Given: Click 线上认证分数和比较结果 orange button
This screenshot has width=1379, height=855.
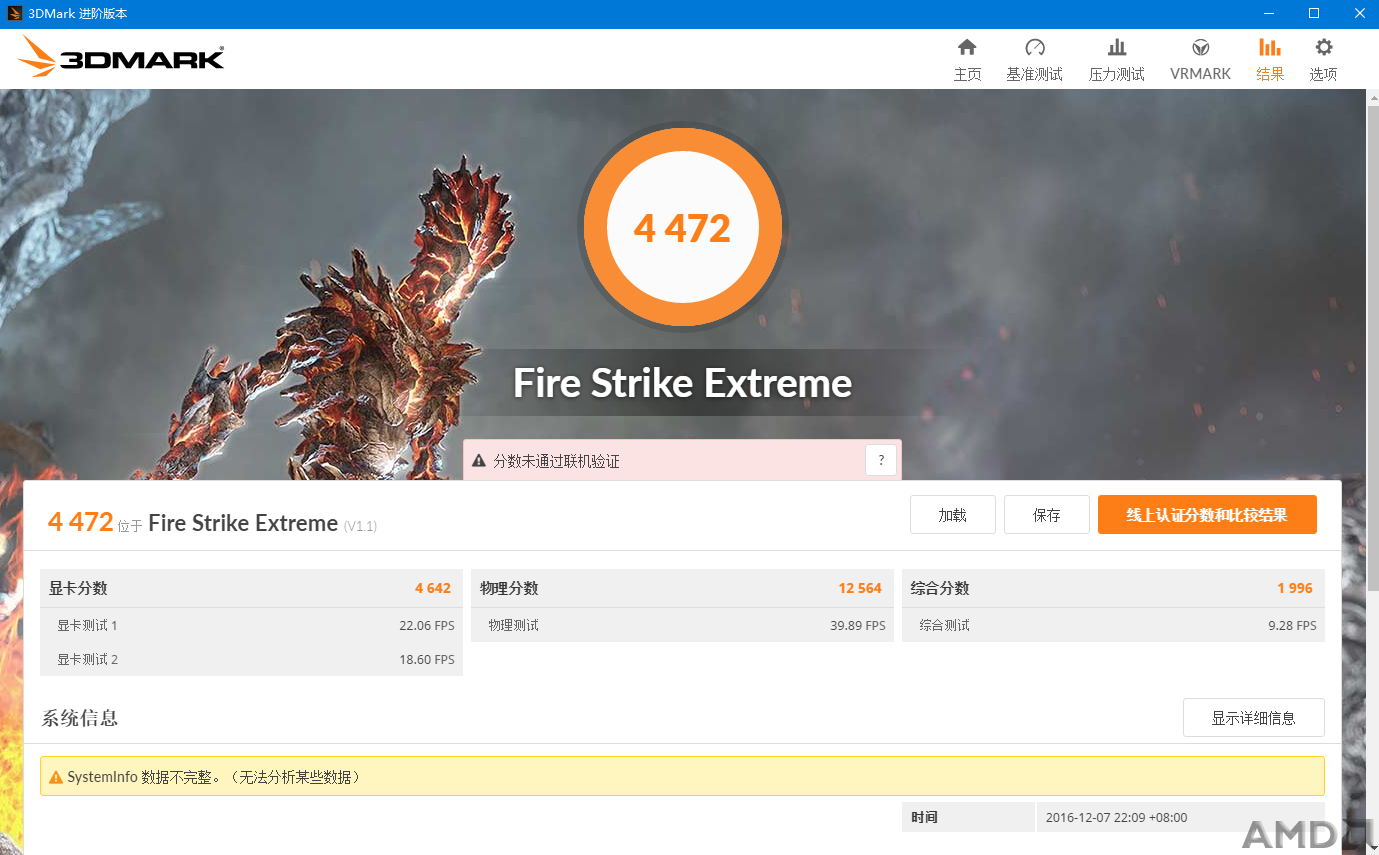Looking at the screenshot, I should [1207, 515].
